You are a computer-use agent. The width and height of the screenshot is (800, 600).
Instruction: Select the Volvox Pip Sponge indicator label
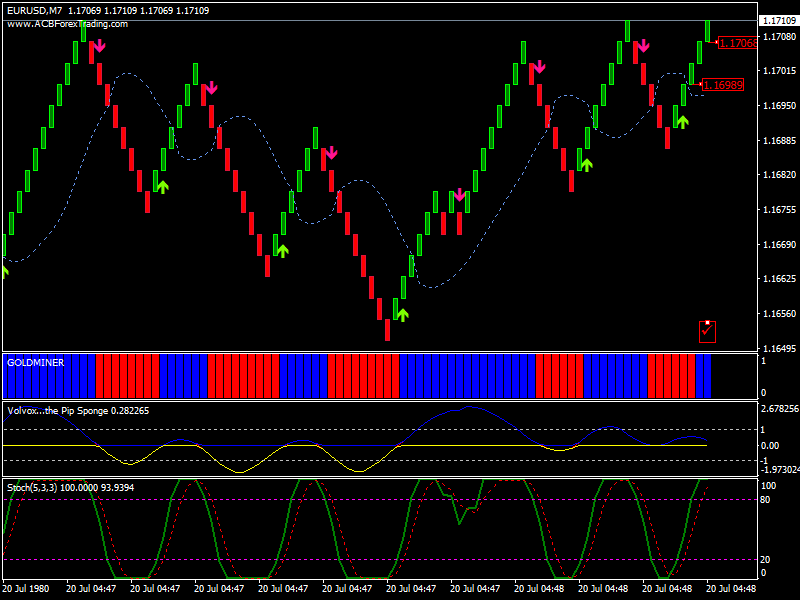coord(78,410)
